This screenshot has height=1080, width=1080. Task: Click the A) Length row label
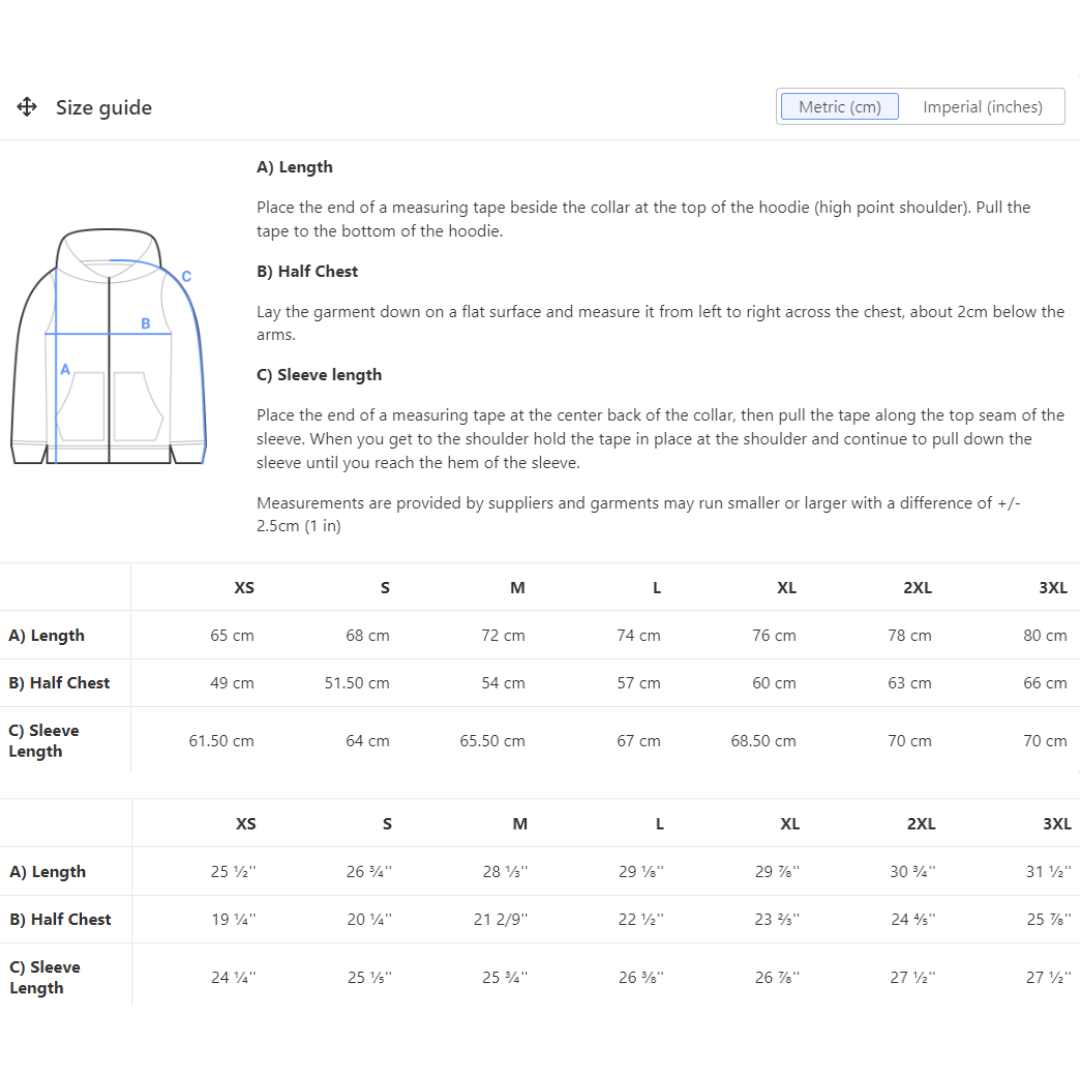46,635
